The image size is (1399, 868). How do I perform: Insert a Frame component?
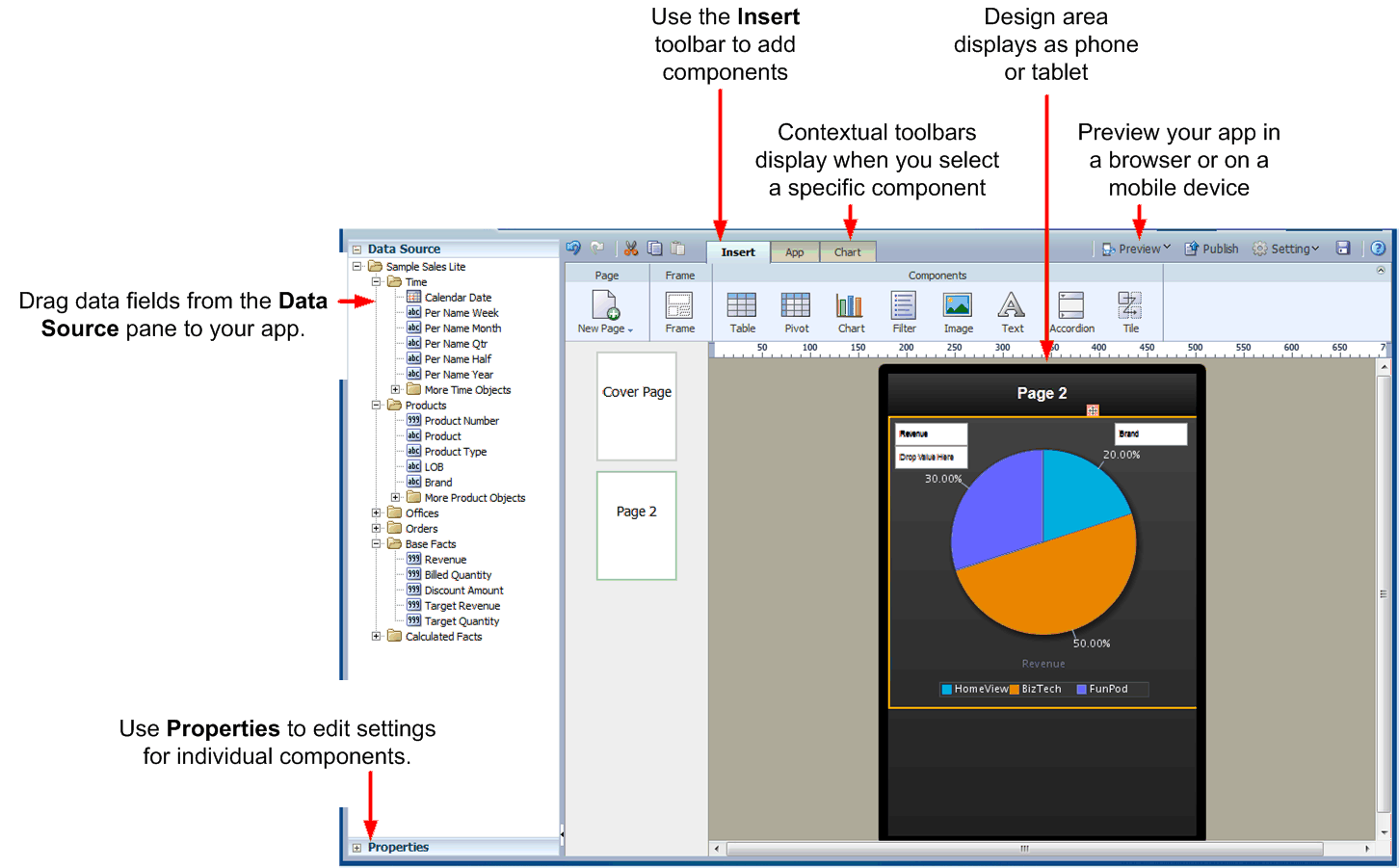coord(679,312)
